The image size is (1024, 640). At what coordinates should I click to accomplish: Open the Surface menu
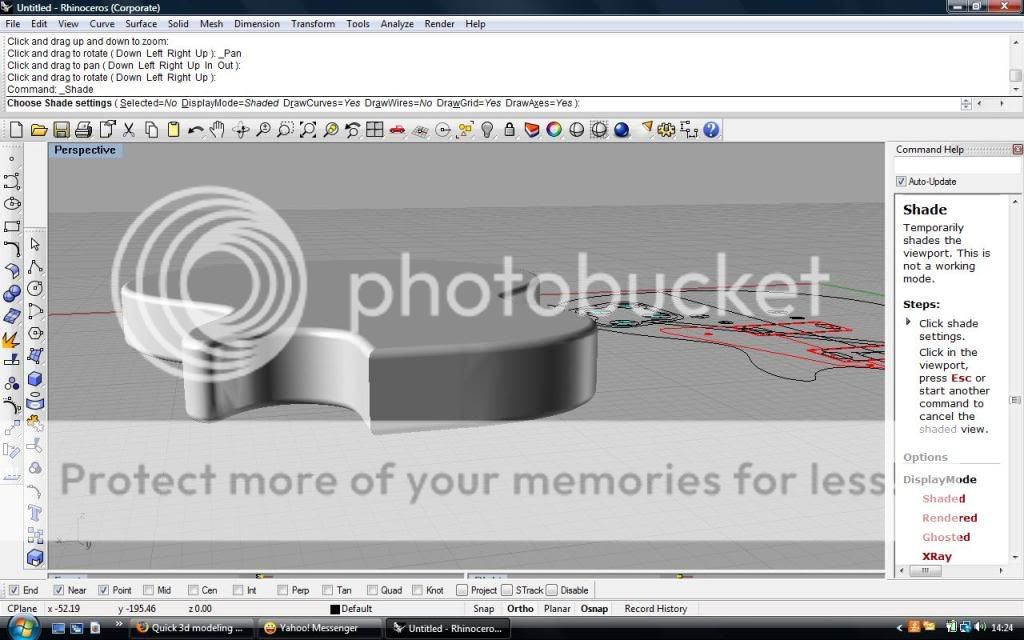tap(141, 24)
